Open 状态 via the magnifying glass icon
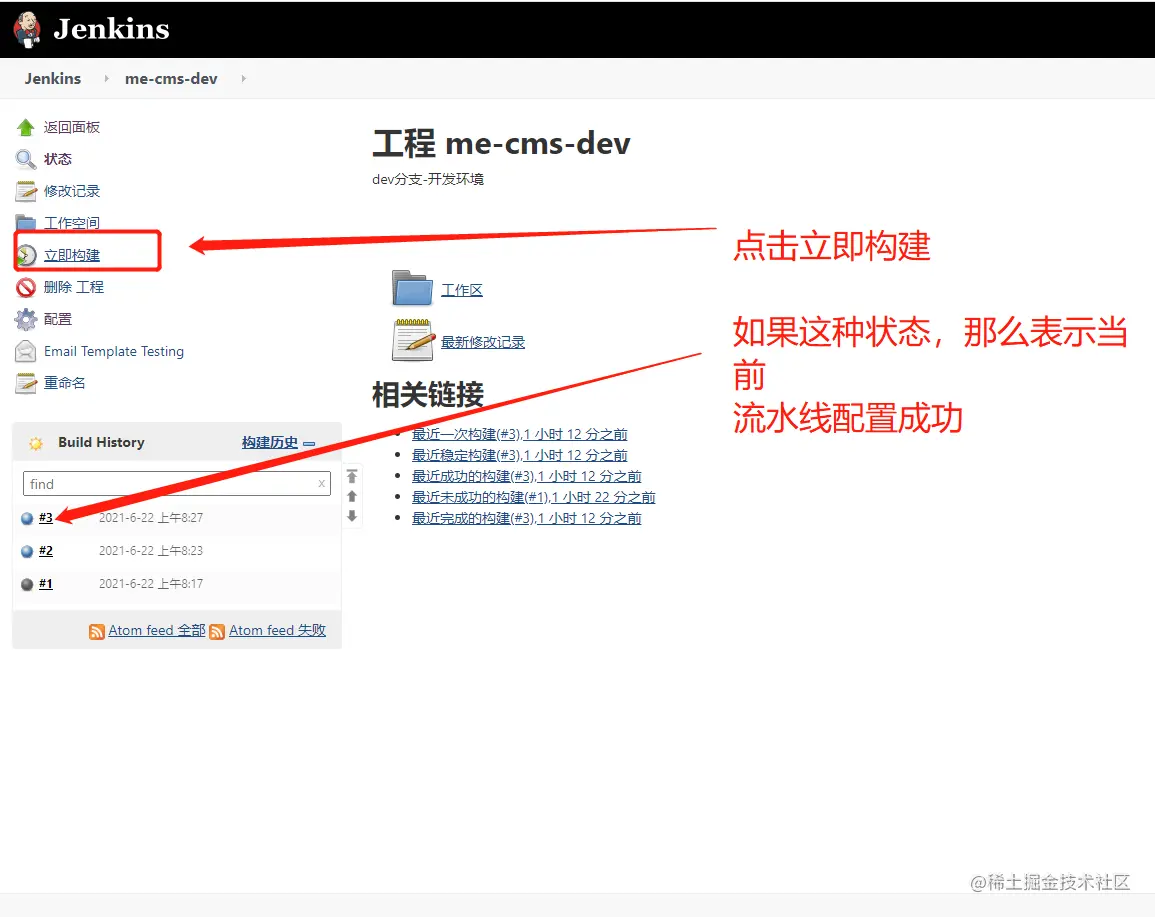This screenshot has width=1155, height=917. (x=25, y=158)
